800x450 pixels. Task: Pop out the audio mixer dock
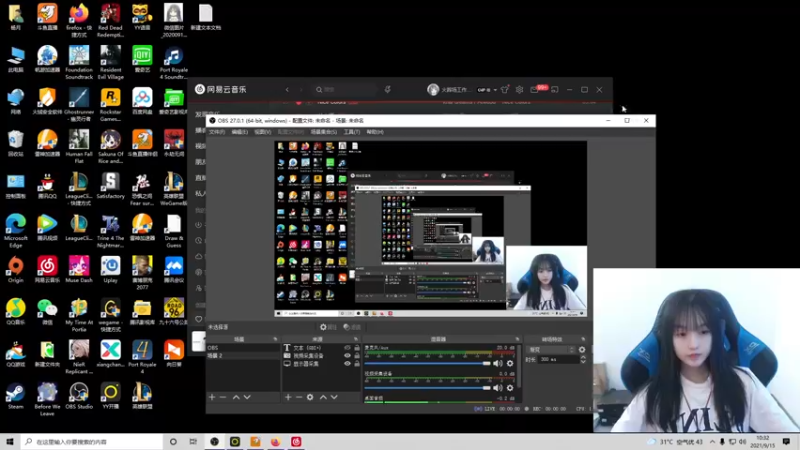(517, 339)
